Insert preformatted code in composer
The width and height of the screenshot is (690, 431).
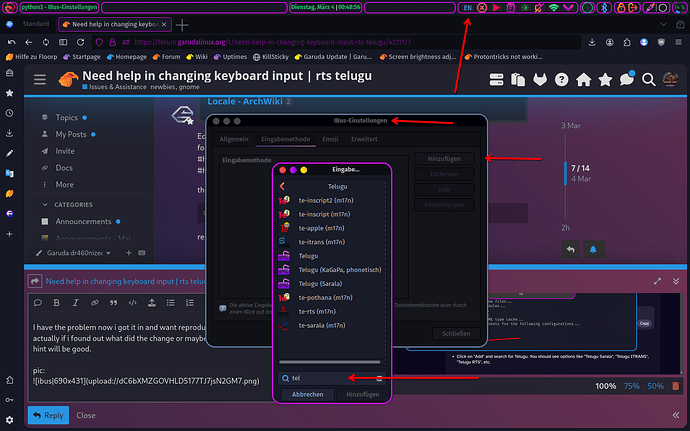coord(132,302)
